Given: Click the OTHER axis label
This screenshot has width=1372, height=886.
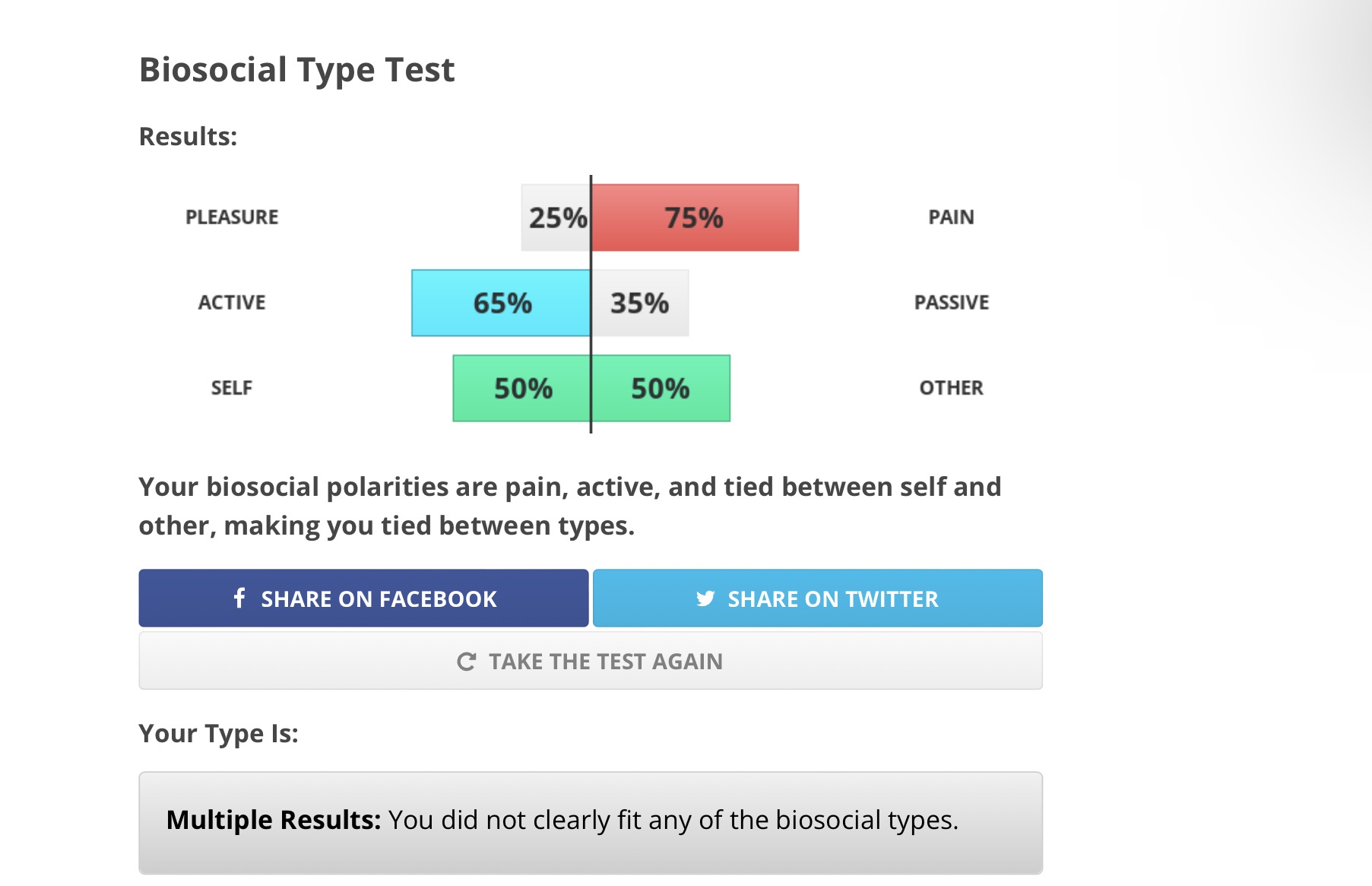Looking at the screenshot, I should click(x=951, y=388).
